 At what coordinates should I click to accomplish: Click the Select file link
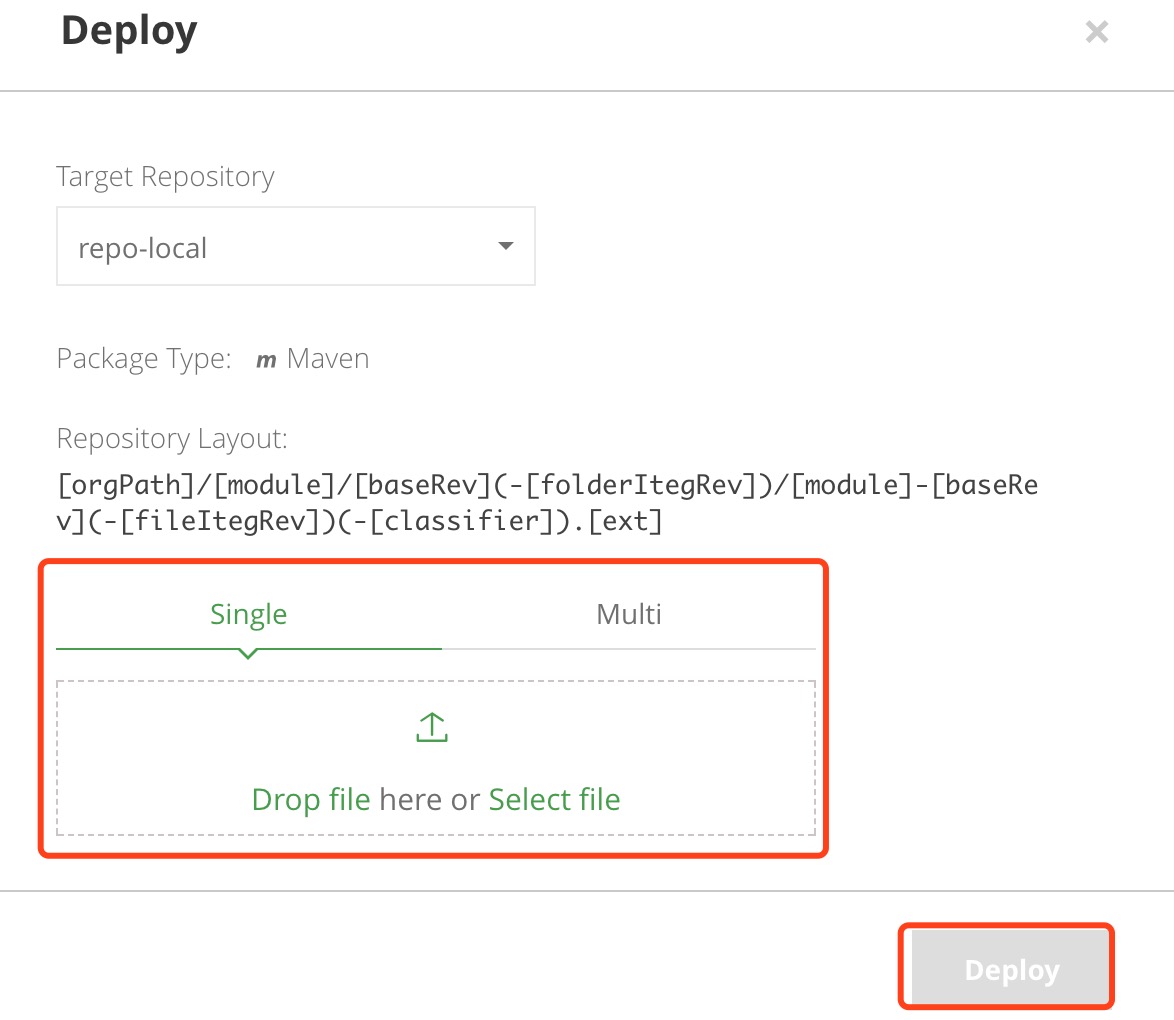[x=554, y=800]
